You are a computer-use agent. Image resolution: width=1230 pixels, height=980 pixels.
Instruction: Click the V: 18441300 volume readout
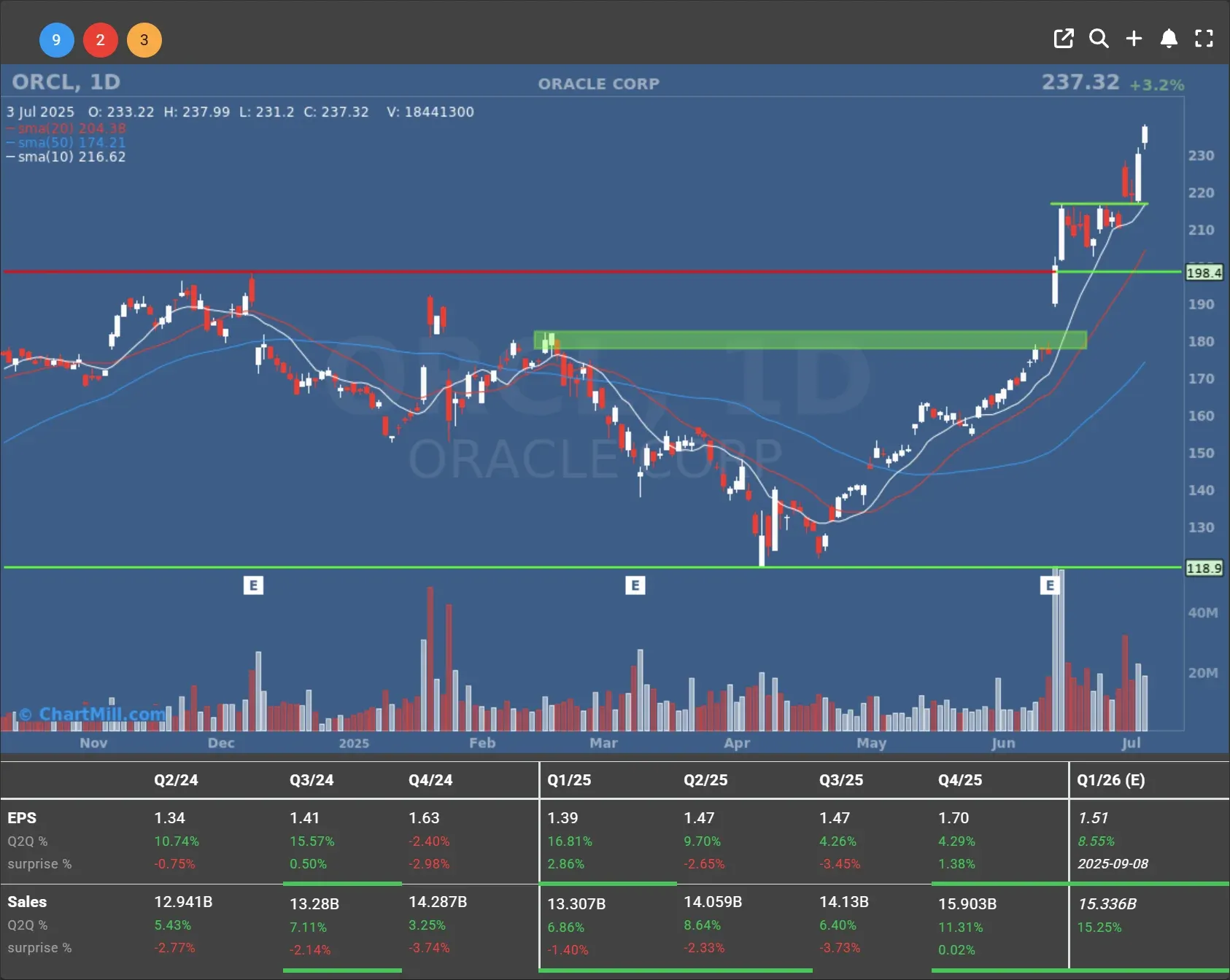(x=430, y=112)
